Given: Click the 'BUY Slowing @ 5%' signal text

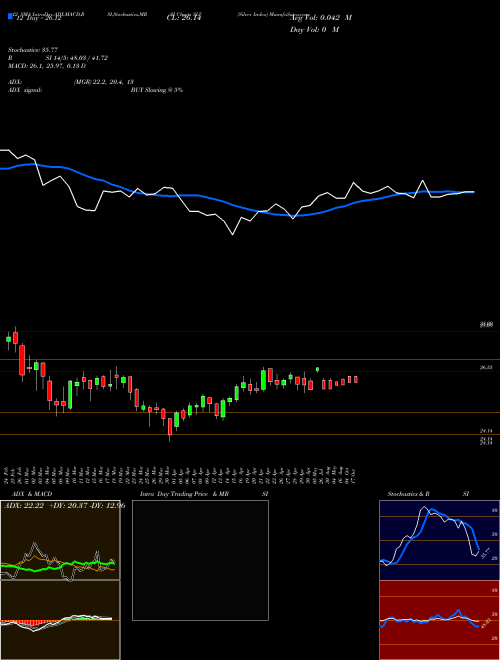Looking at the screenshot, I should pos(157,90).
